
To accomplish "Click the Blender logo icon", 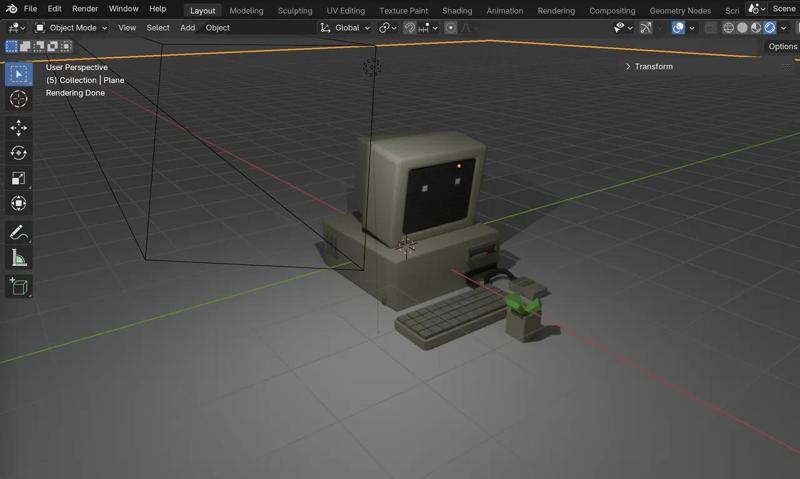I will [11, 9].
